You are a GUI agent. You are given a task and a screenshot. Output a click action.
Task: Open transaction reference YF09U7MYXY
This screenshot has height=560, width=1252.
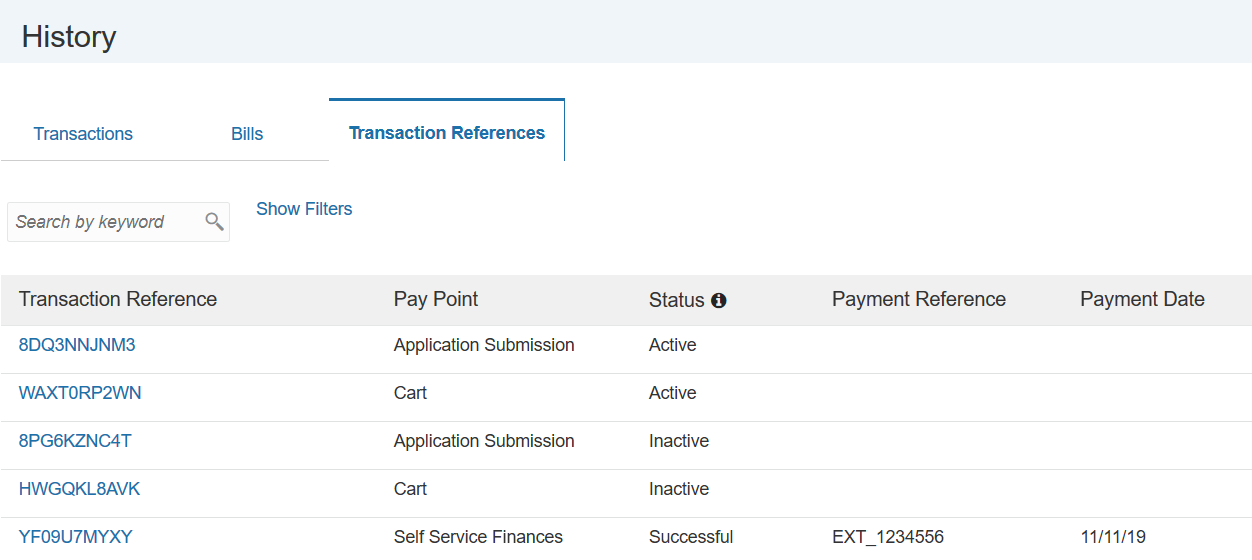[x=75, y=537]
